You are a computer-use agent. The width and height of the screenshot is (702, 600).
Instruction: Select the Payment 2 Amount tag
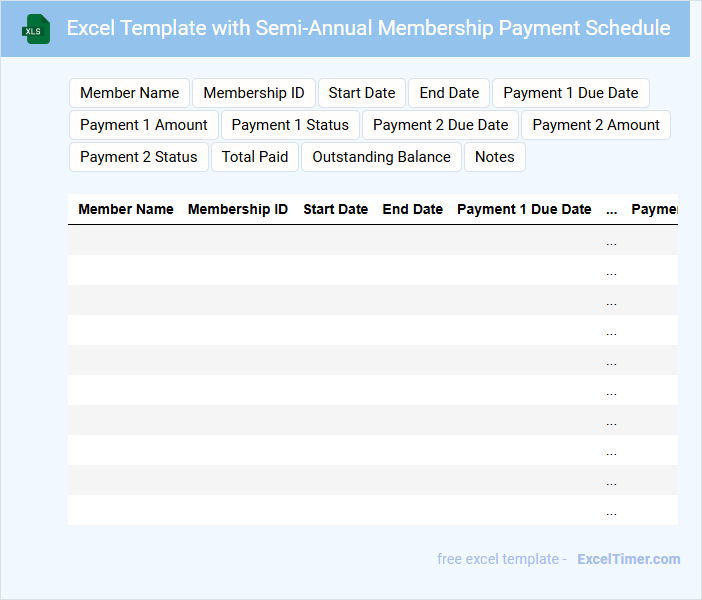[x=596, y=125]
